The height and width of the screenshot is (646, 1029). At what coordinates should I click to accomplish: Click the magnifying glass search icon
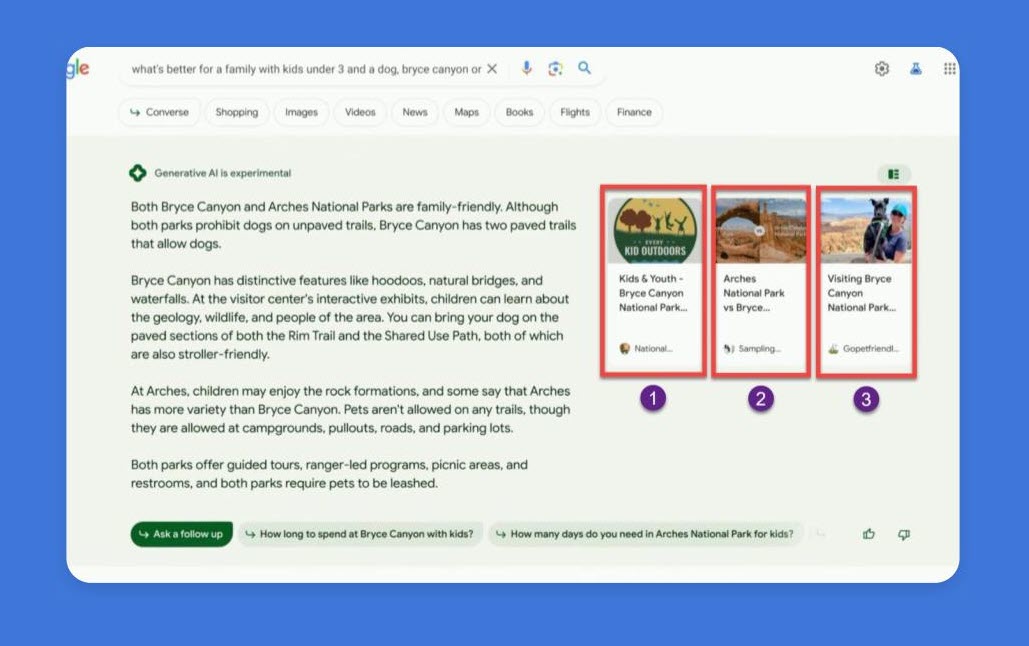pyautogui.click(x=585, y=68)
